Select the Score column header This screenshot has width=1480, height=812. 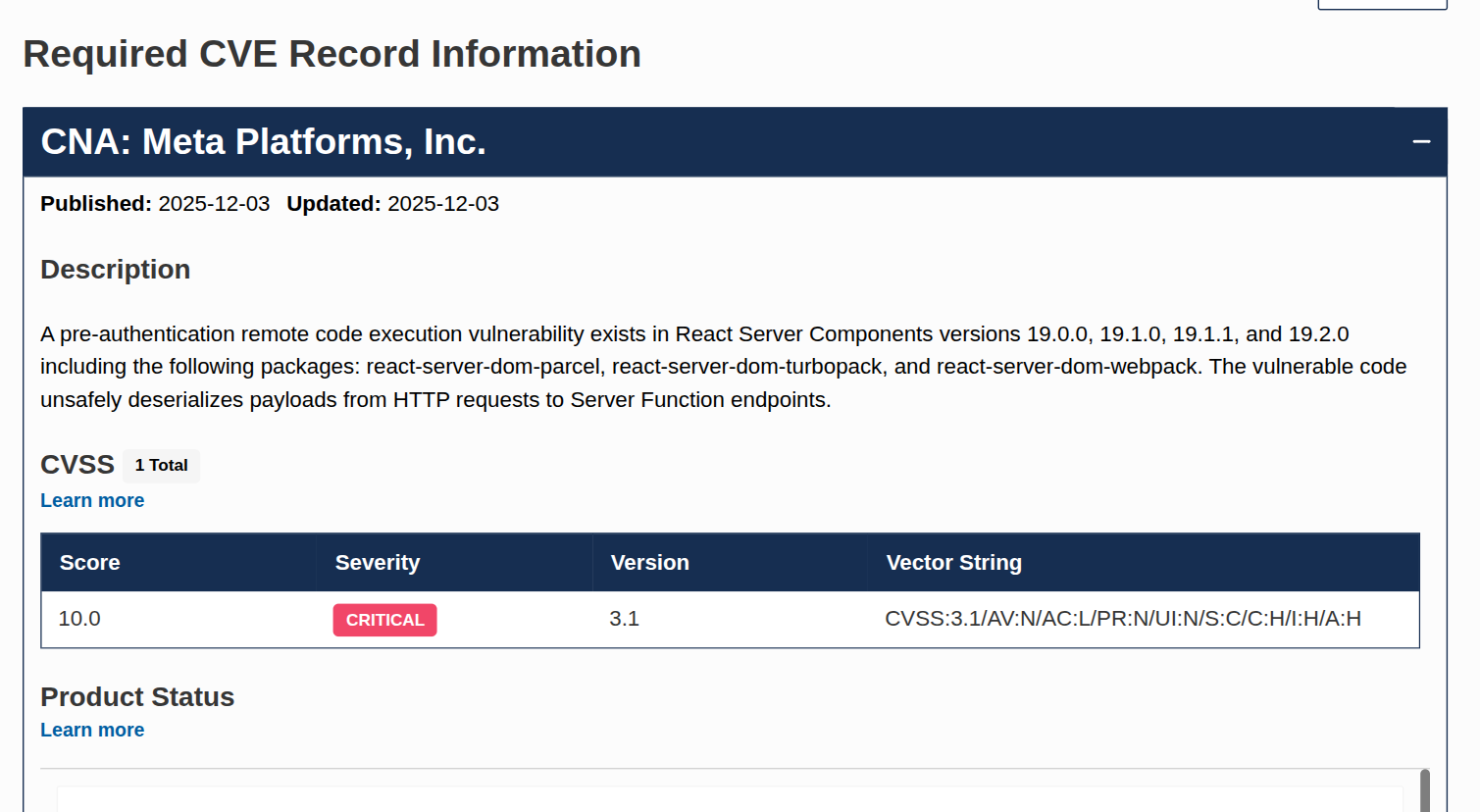coord(89,563)
